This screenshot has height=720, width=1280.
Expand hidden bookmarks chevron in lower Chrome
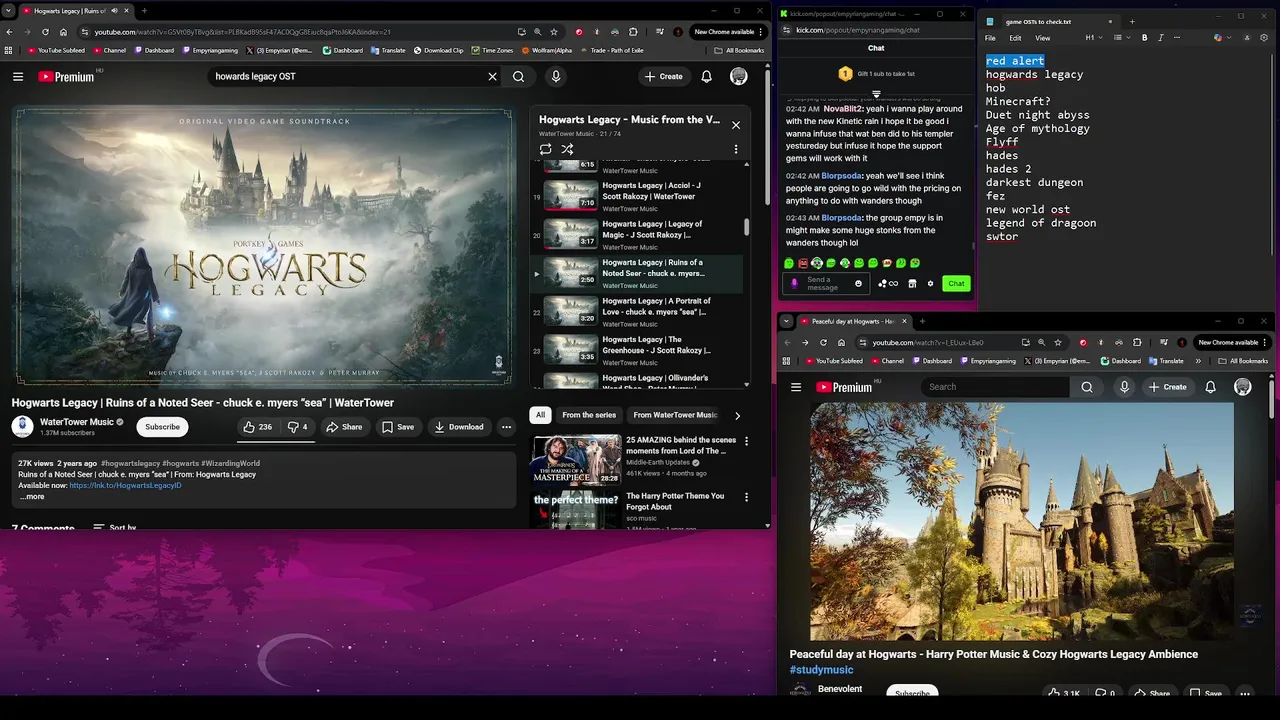[1198, 361]
